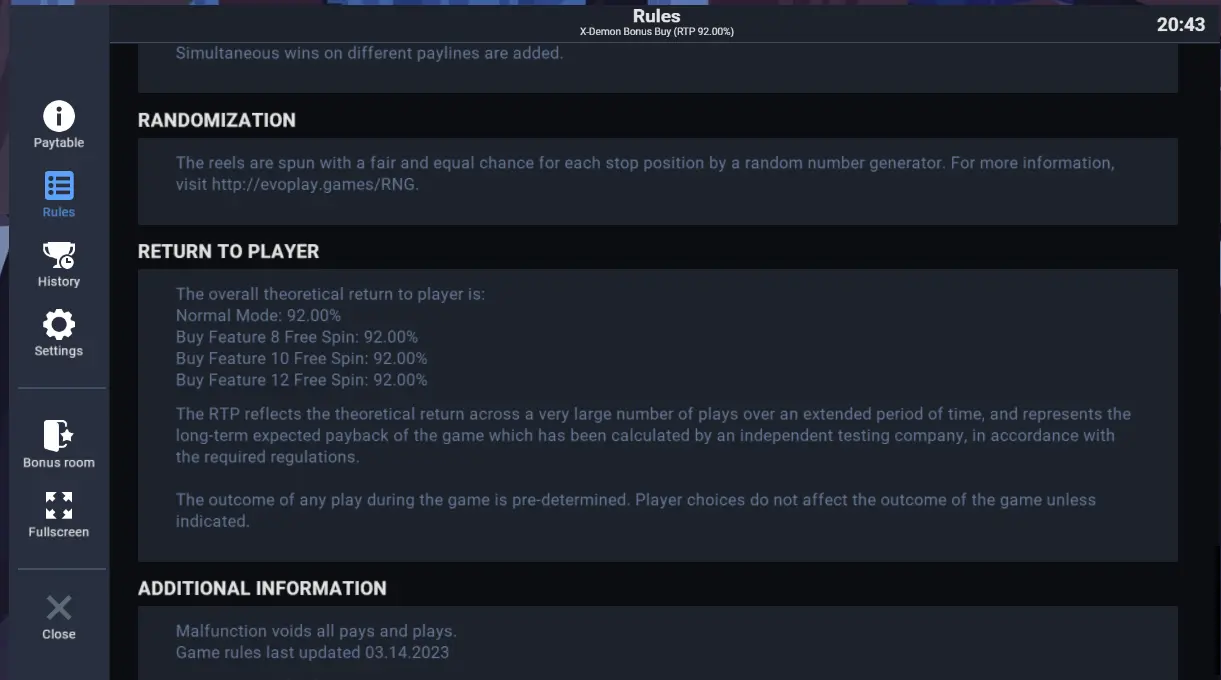Close the rules panel with X icon

coord(59,607)
